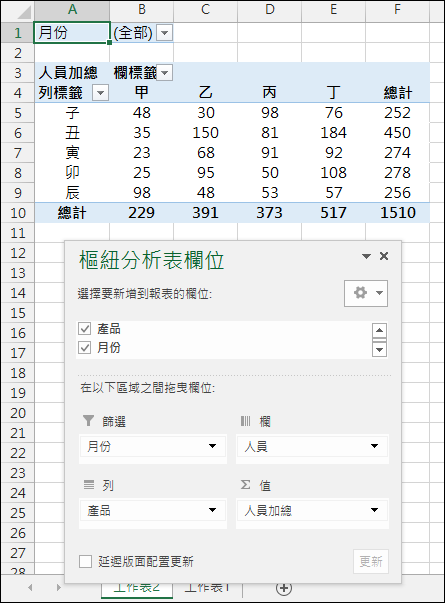Select column F header
Image resolution: width=445 pixels, height=603 pixels.
click(x=397, y=10)
